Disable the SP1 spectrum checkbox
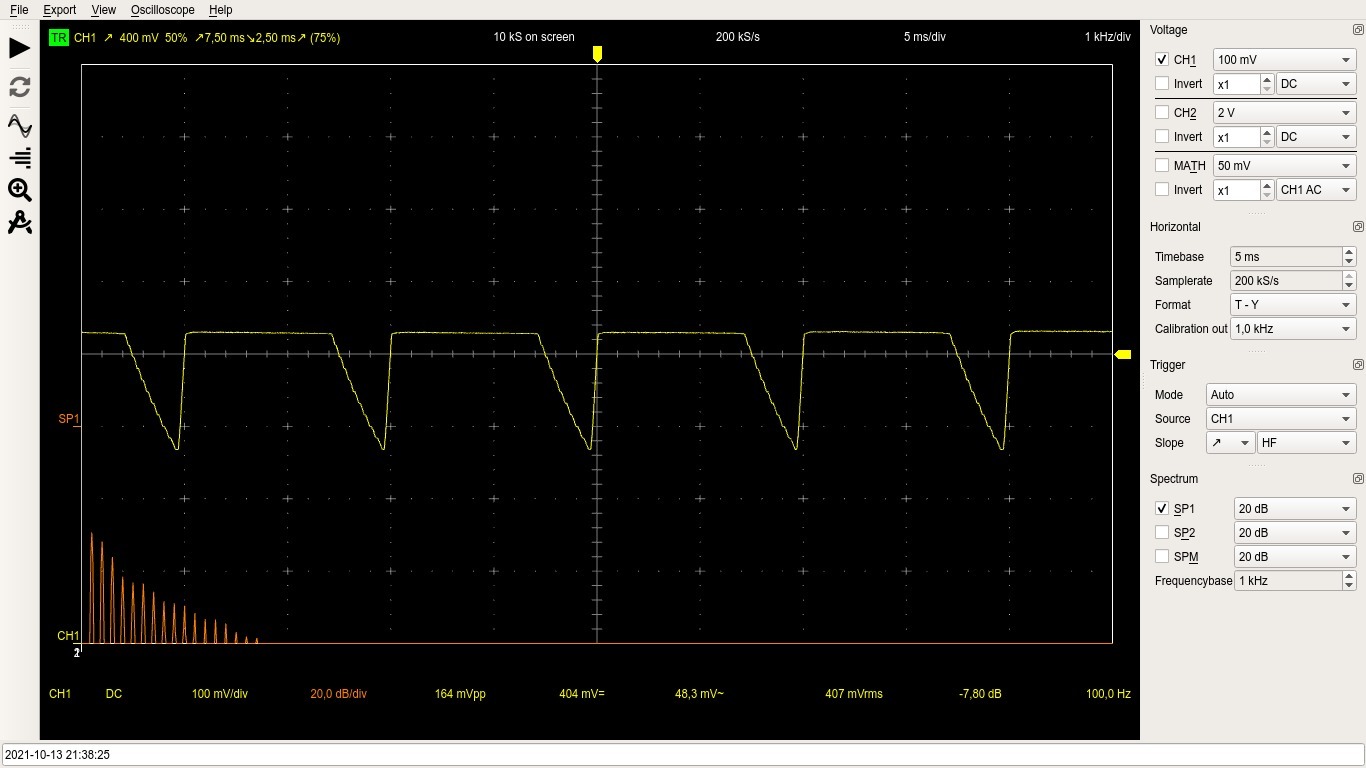The width and height of the screenshot is (1366, 768). coord(1161,509)
